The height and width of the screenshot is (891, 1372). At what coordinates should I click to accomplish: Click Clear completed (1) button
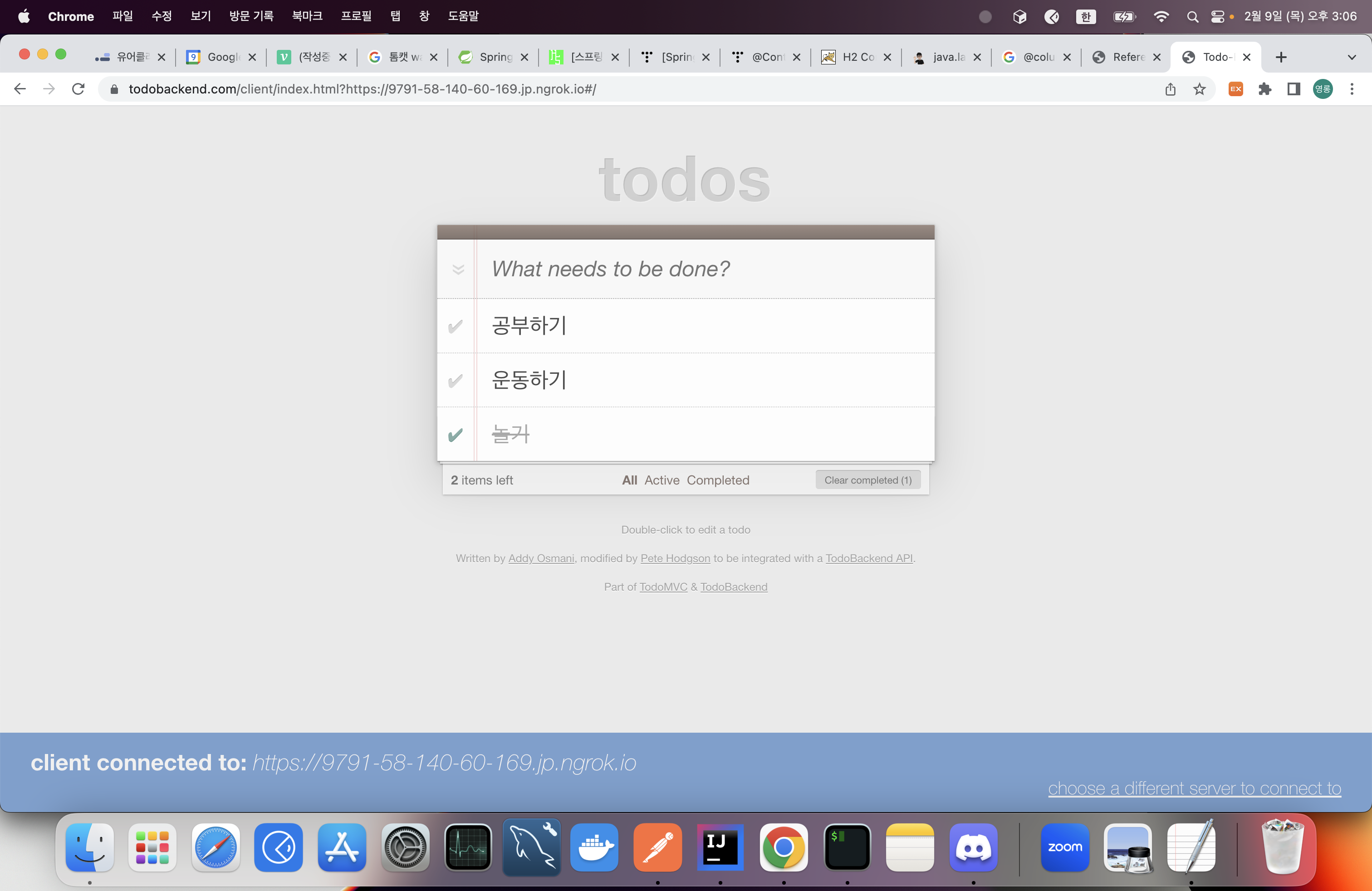pyautogui.click(x=867, y=480)
